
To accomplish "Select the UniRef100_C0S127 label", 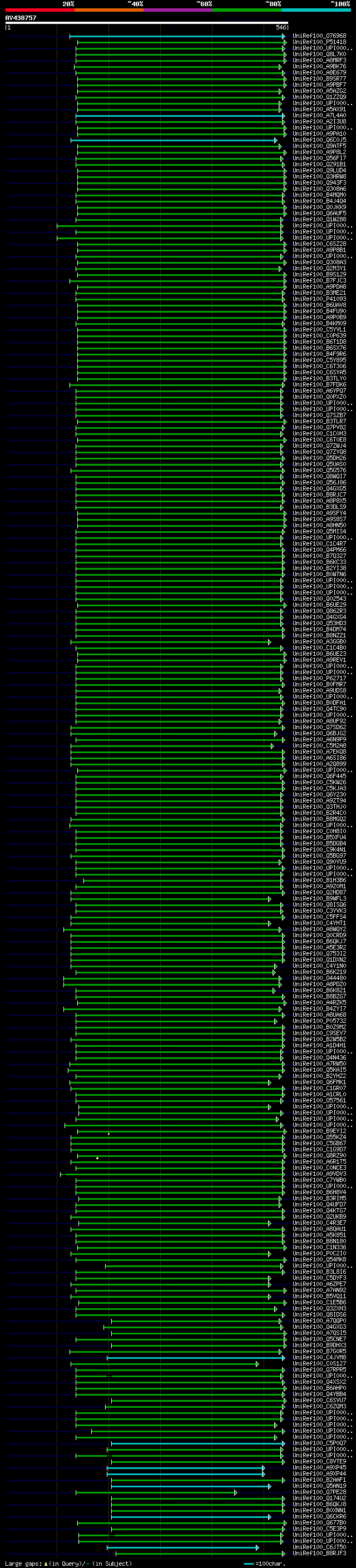I will coord(319,1363).
